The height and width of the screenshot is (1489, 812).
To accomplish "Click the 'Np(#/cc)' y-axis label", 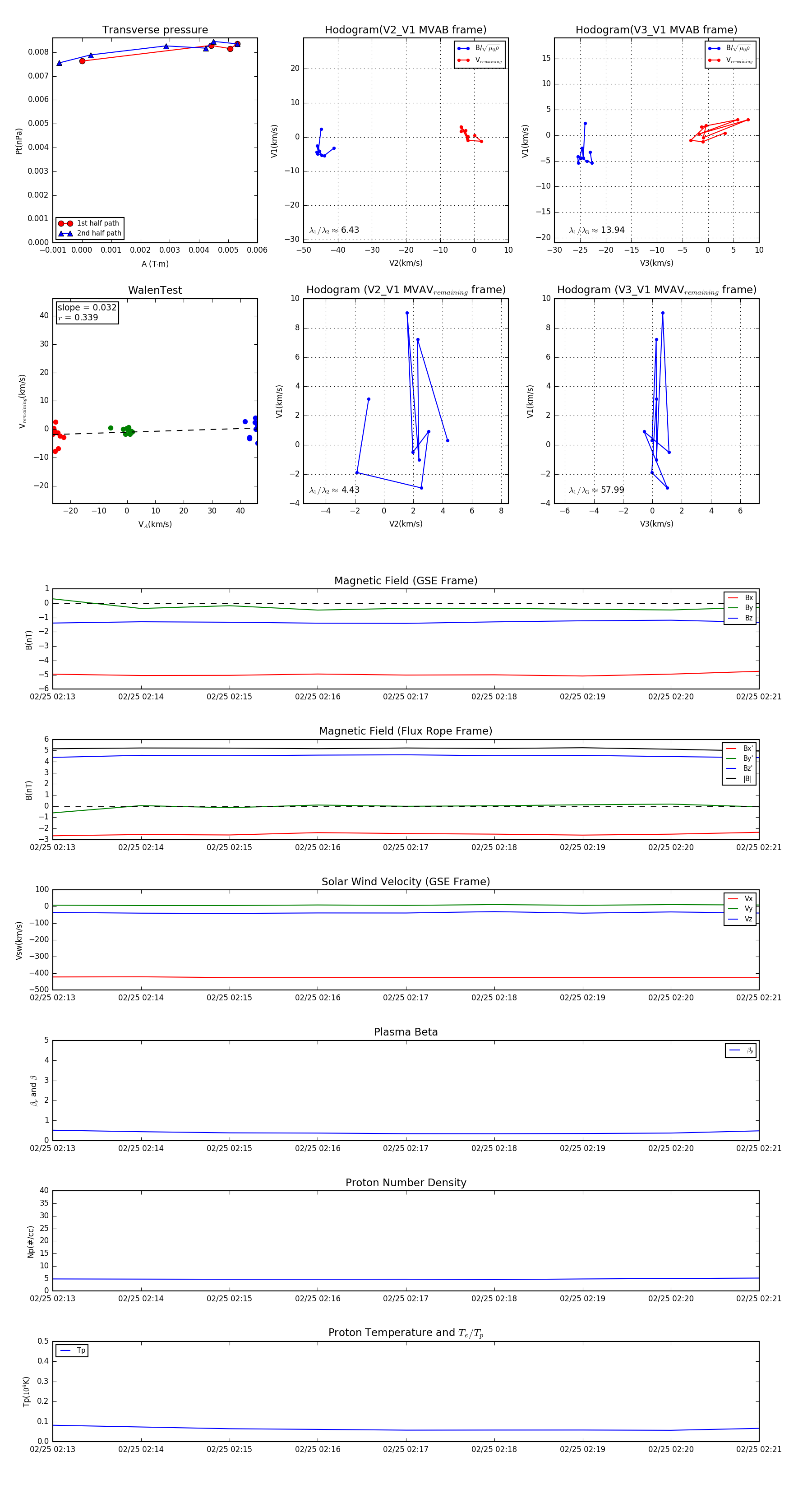I will tap(31, 1241).
